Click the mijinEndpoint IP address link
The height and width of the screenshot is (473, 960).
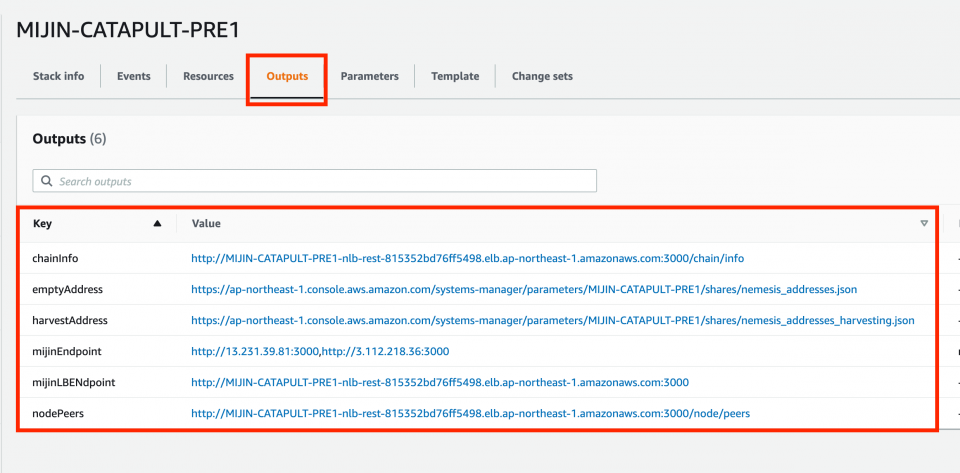(320, 352)
